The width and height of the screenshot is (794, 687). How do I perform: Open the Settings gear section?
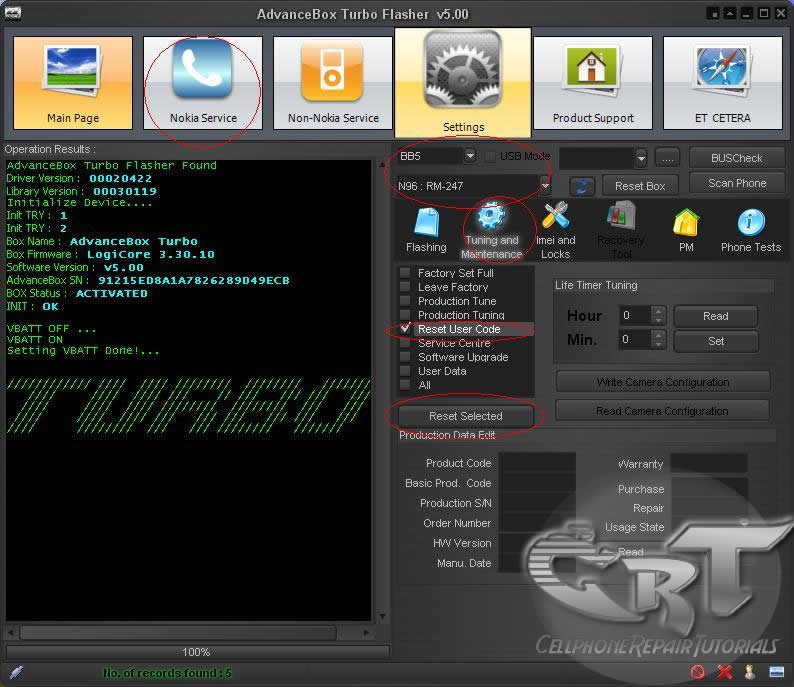click(463, 83)
